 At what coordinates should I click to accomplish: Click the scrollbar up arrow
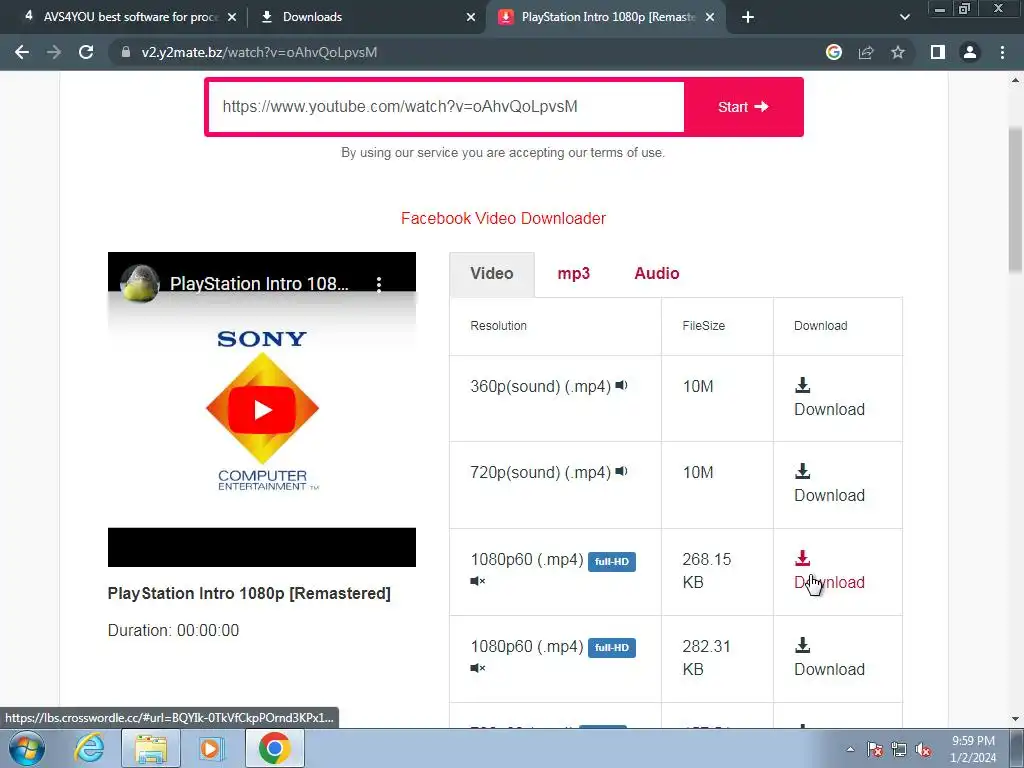click(1016, 80)
